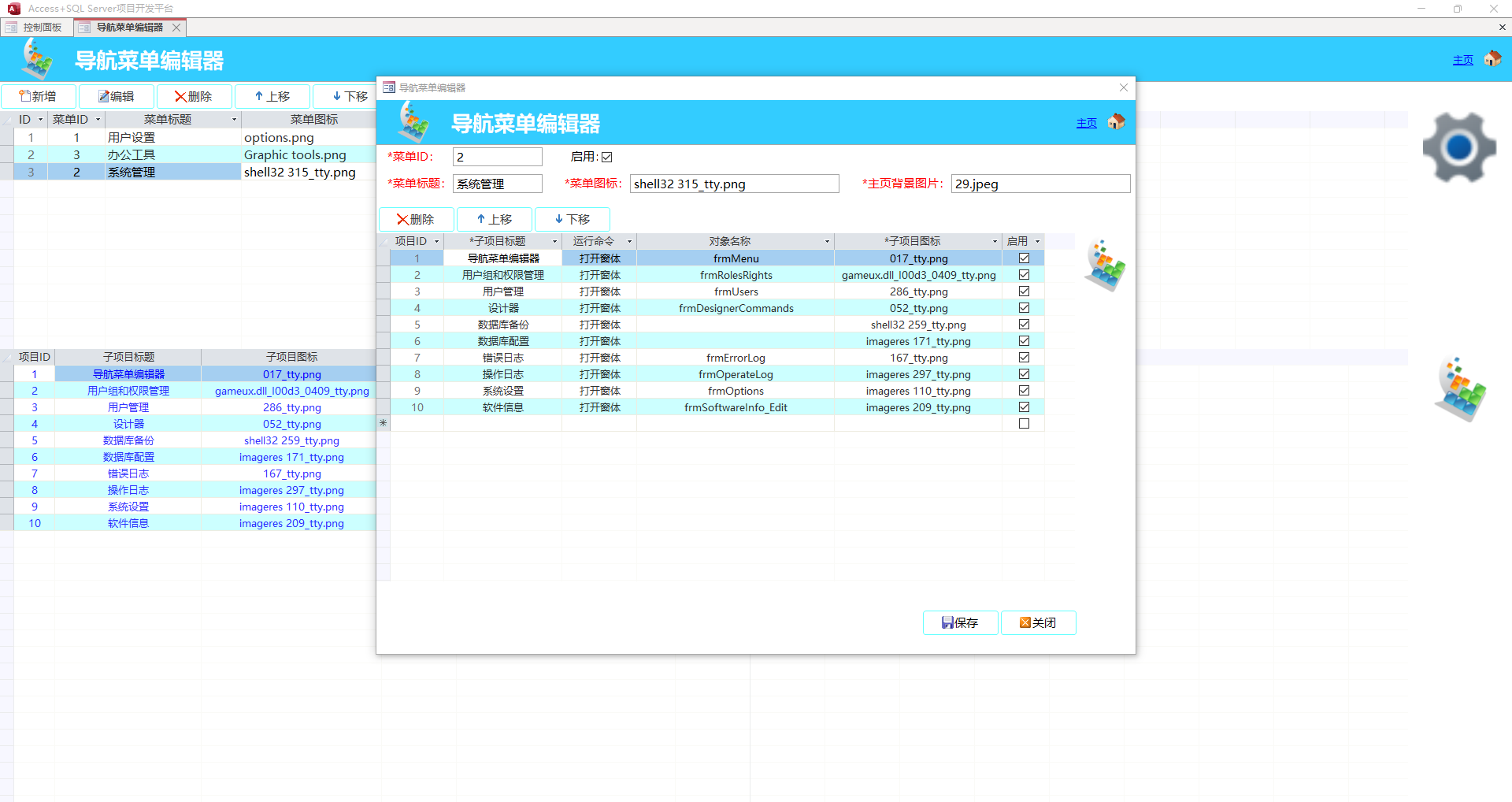Click the 打开窗体 cell for the 设计器 row
This screenshot has height=802, width=1512.
point(599,308)
